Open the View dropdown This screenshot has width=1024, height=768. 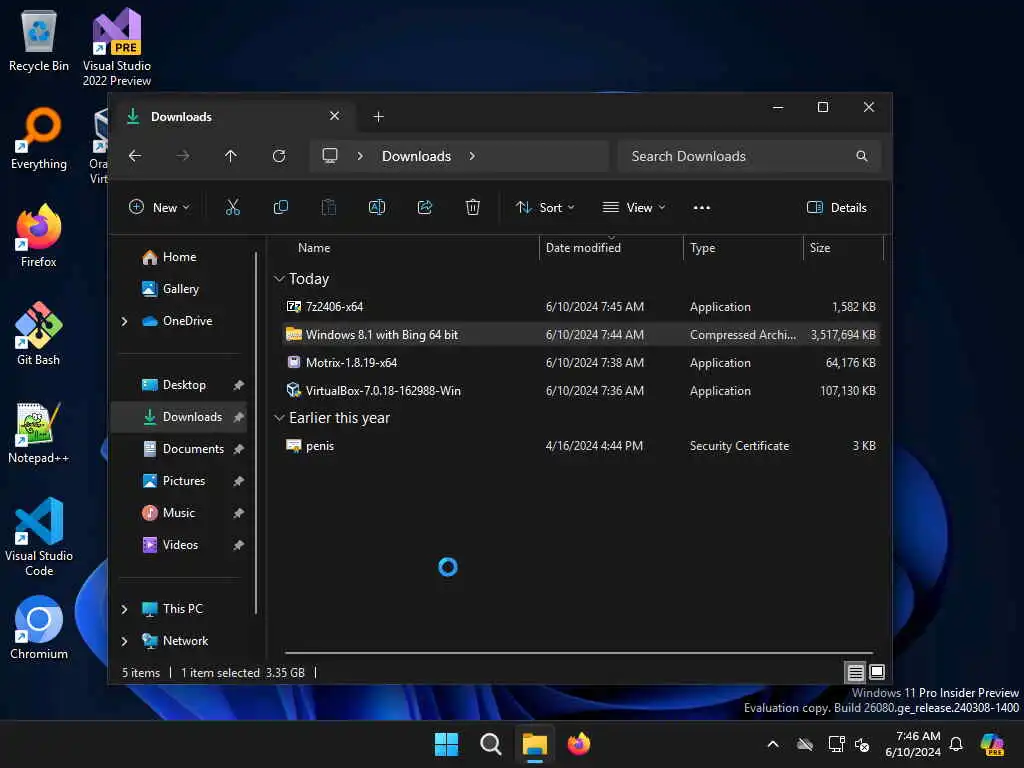(633, 208)
